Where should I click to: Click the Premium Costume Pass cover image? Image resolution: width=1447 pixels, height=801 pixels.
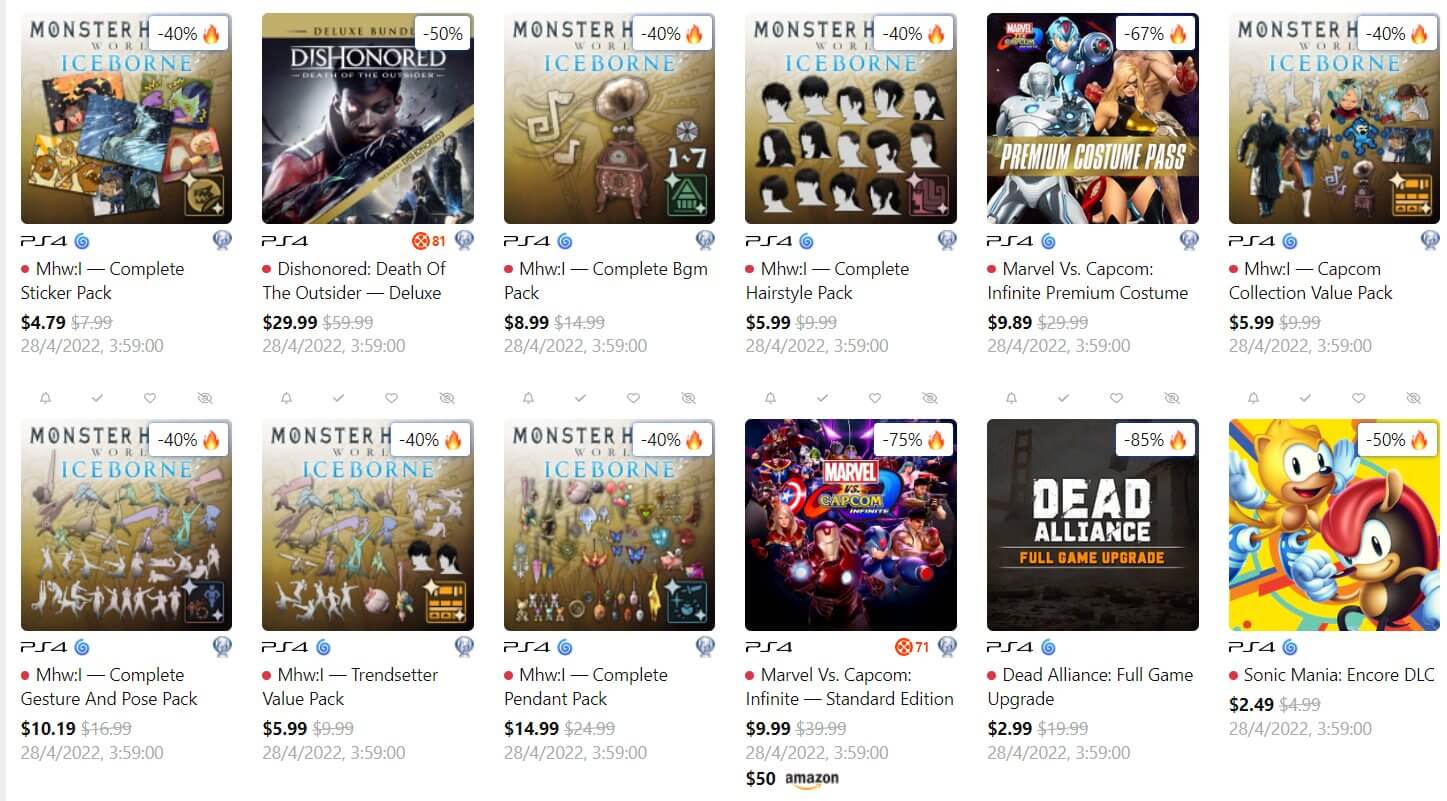tap(1092, 118)
